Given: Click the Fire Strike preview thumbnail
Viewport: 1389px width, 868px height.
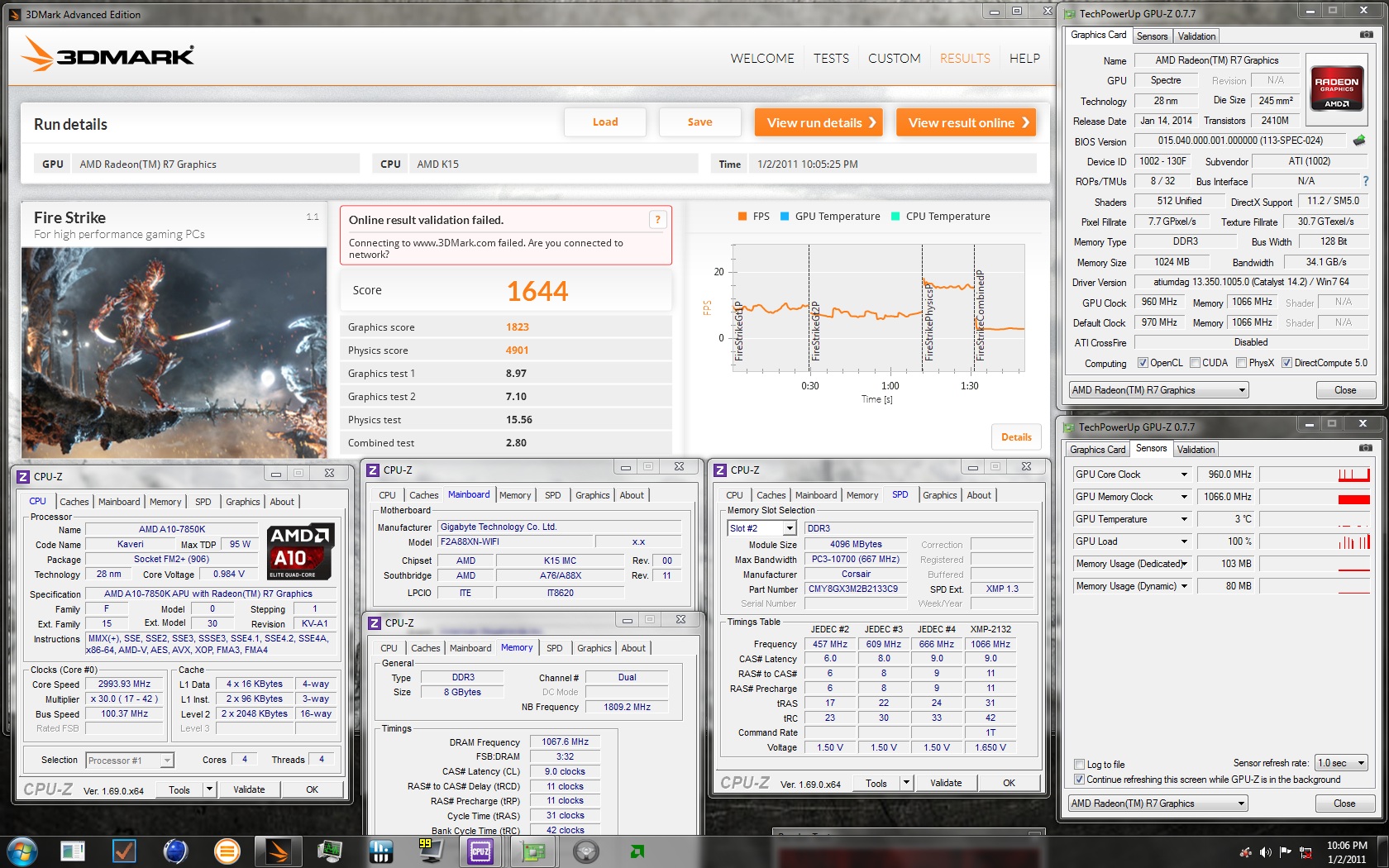Looking at the screenshot, I should pyautogui.click(x=174, y=351).
